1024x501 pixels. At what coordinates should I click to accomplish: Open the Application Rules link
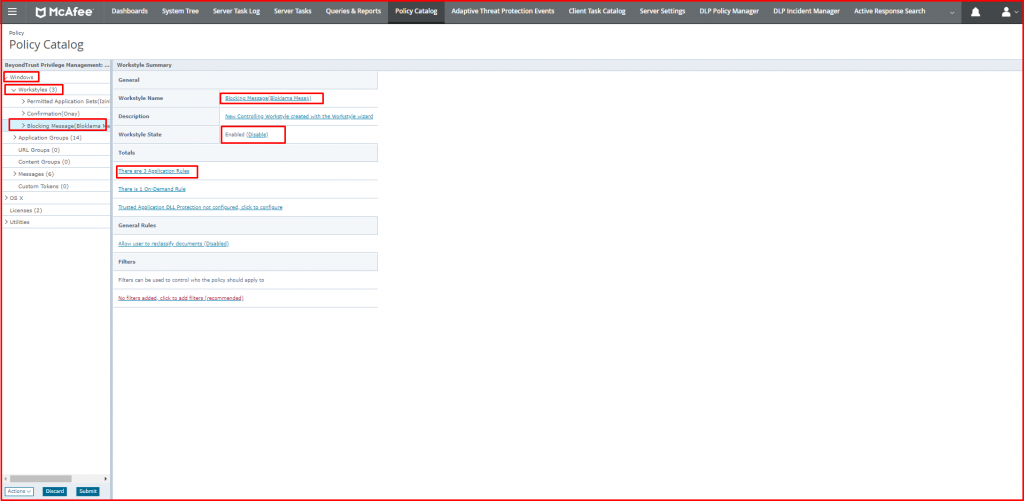tap(154, 171)
